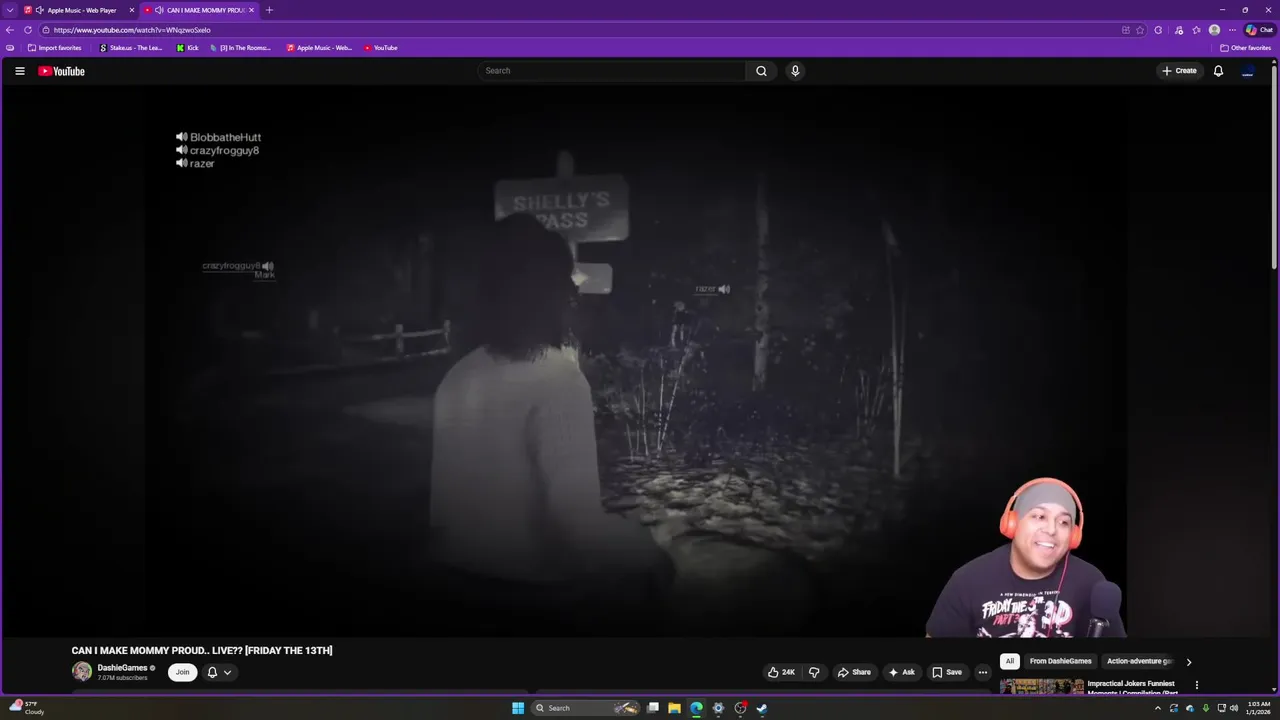Go to the YouTube home logo
1280x720 pixels.
tap(61, 71)
